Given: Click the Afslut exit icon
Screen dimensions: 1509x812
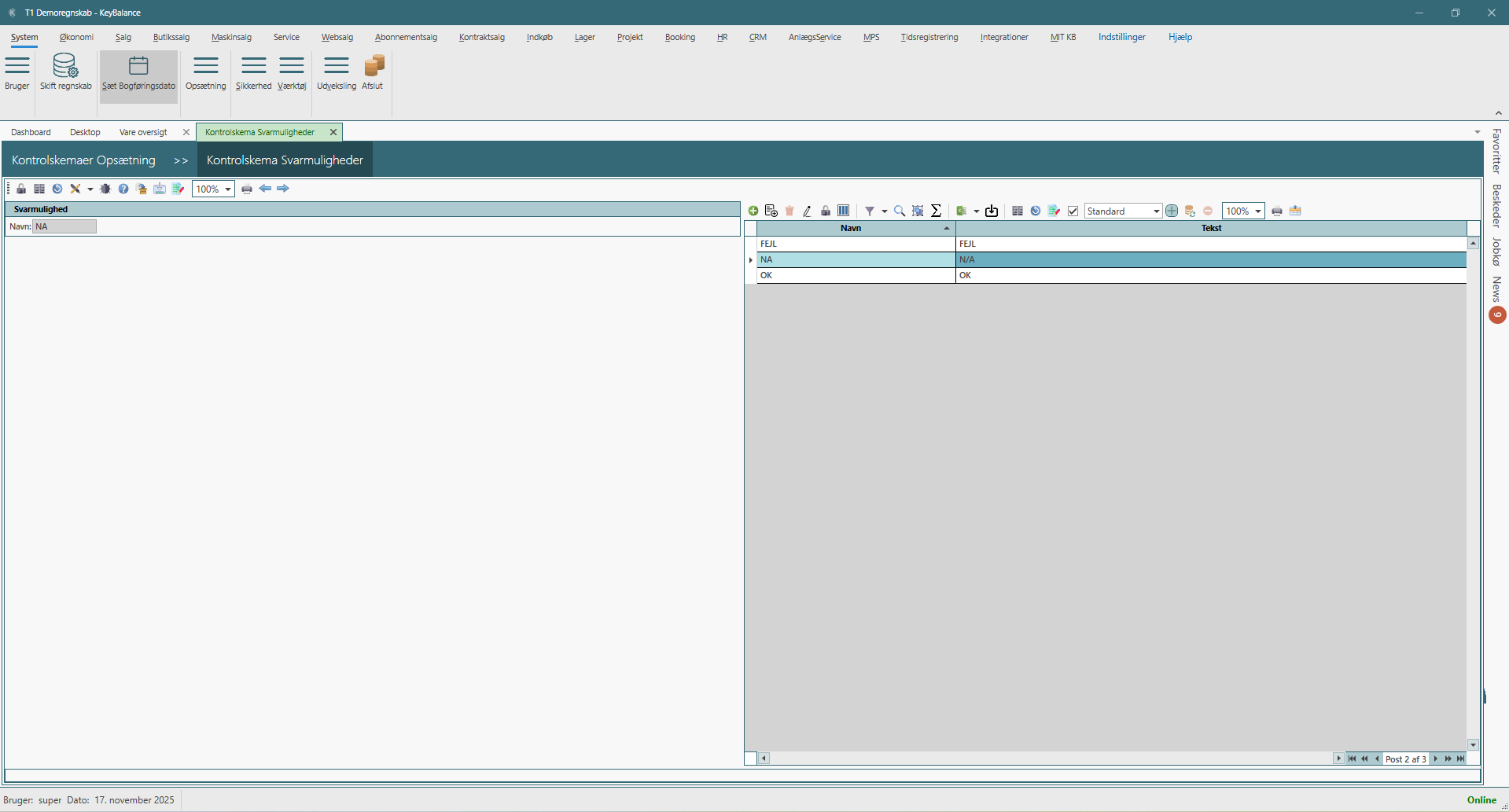Looking at the screenshot, I should 373,66.
